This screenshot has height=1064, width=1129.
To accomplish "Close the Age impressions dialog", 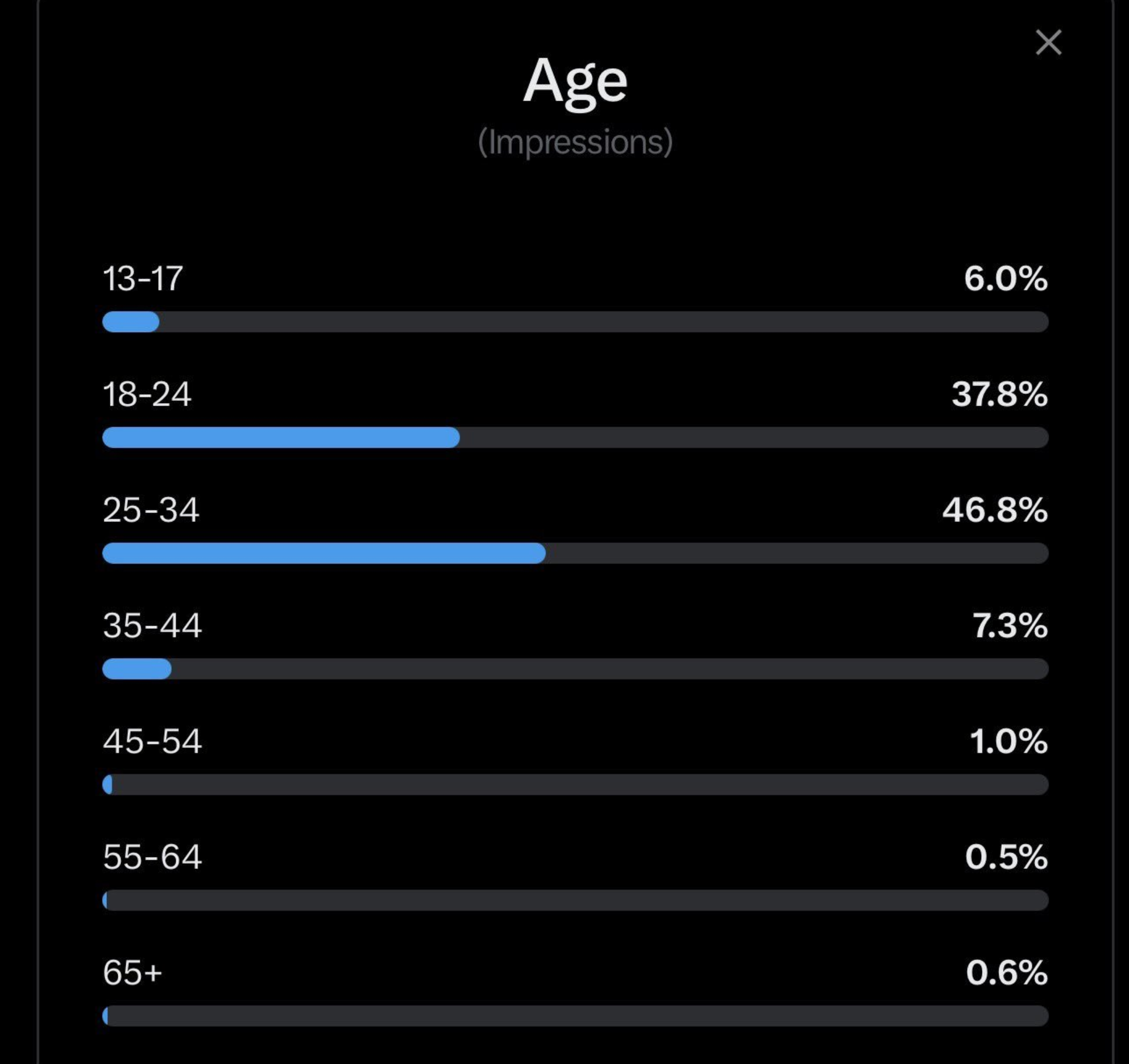I will (x=1048, y=43).
